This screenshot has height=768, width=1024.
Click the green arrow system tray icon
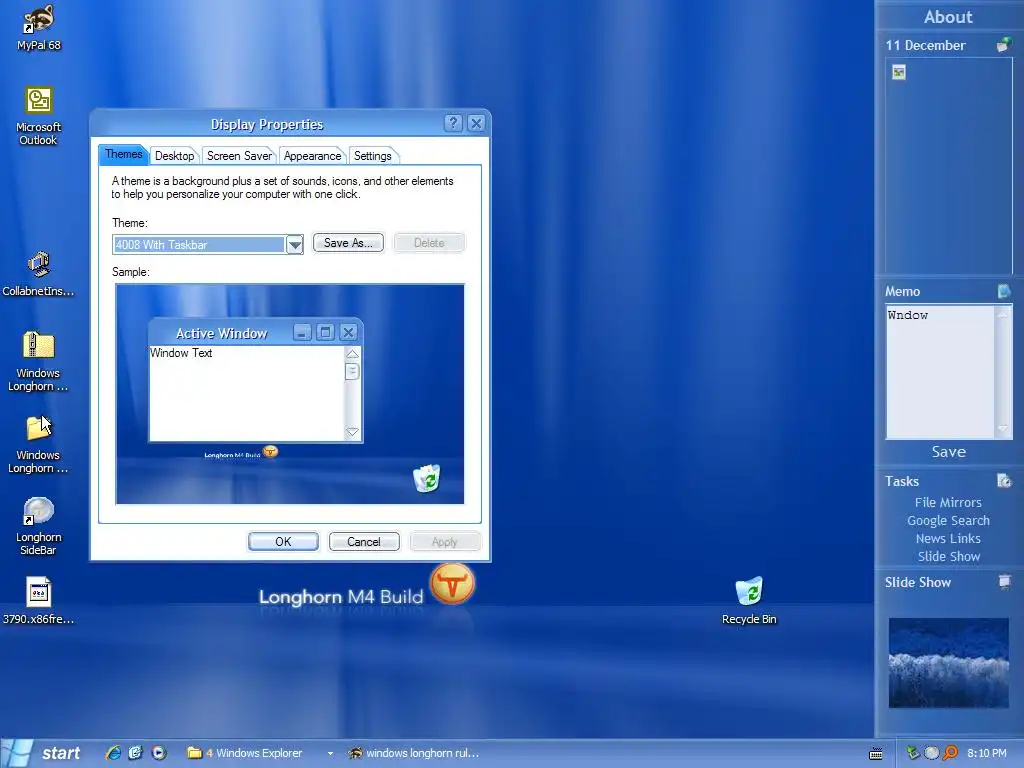(913, 753)
